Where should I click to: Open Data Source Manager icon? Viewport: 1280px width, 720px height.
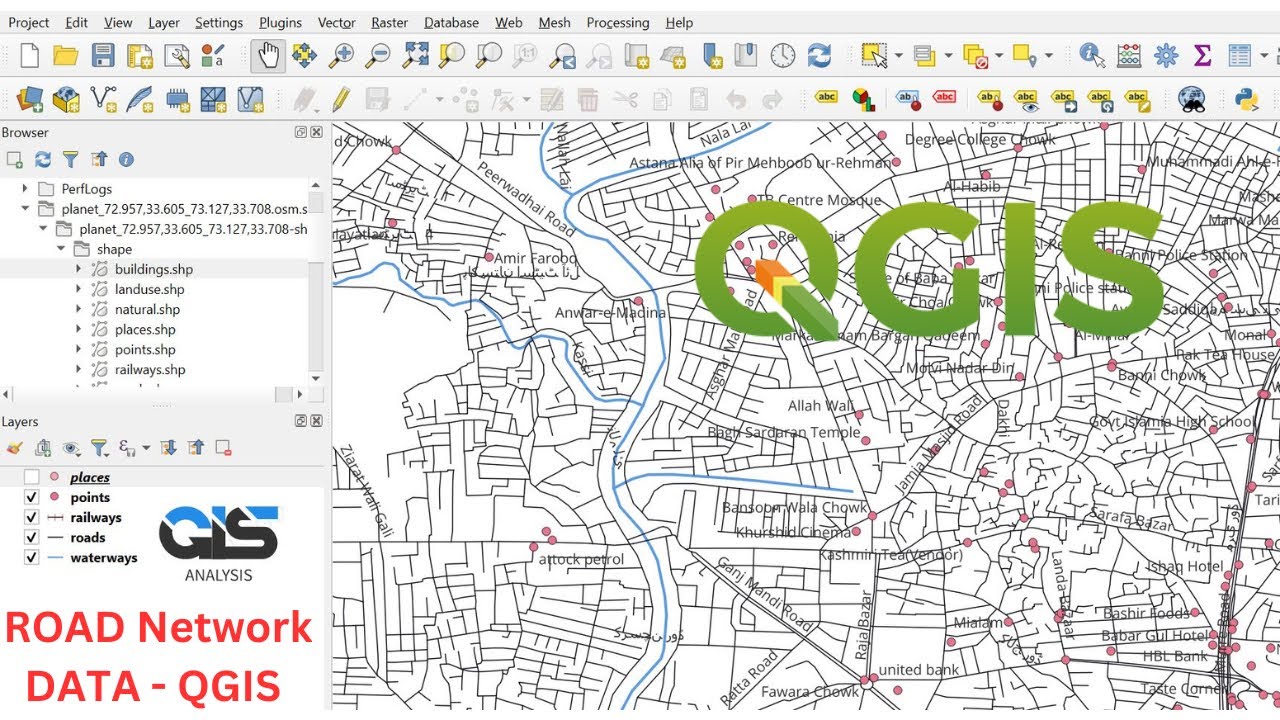(29, 99)
